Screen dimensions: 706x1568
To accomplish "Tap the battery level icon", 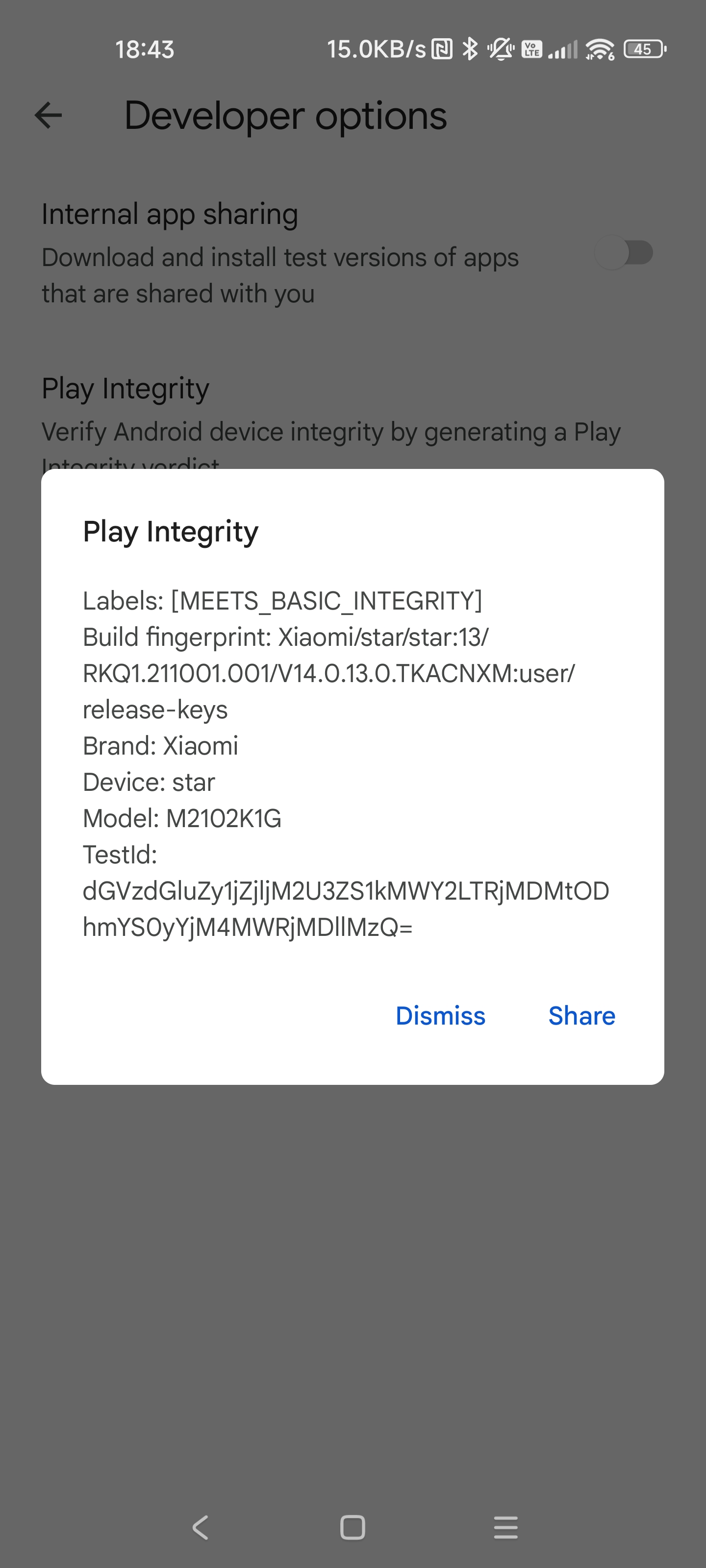I will pyautogui.click(x=645, y=49).
